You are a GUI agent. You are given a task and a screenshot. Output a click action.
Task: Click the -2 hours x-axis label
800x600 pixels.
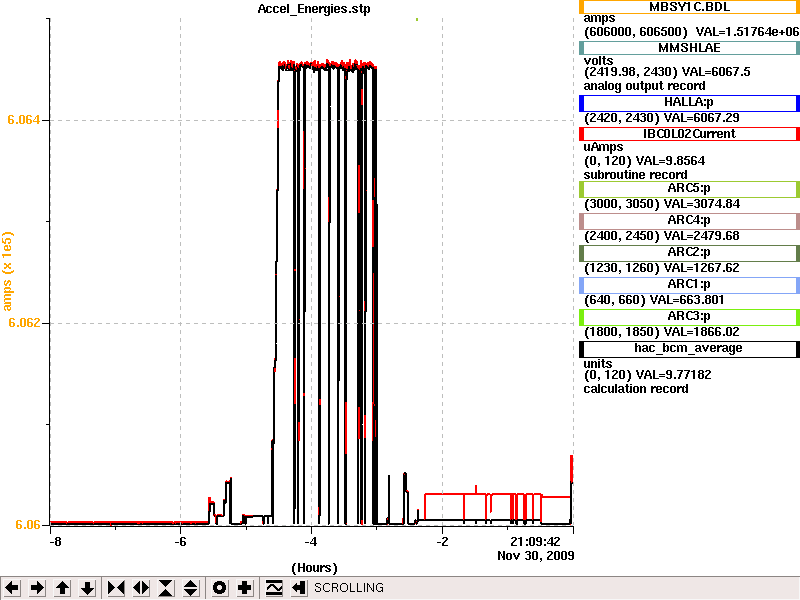(442, 541)
